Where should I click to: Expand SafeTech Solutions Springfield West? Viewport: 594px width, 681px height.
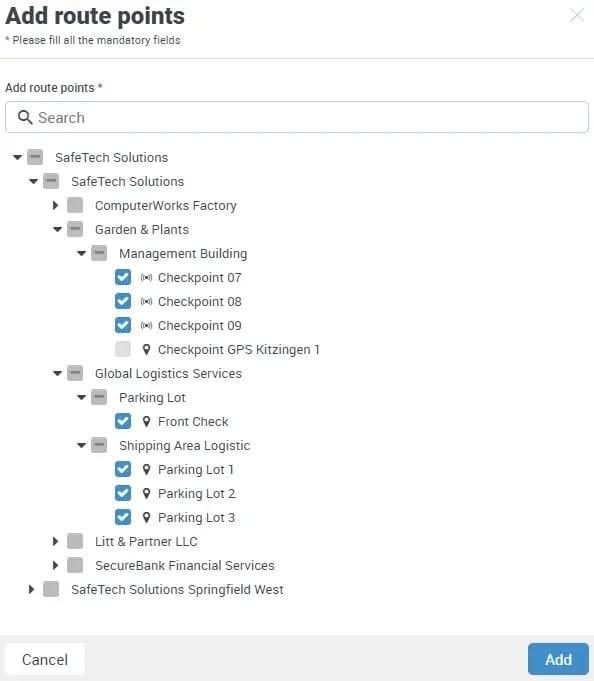(31, 589)
